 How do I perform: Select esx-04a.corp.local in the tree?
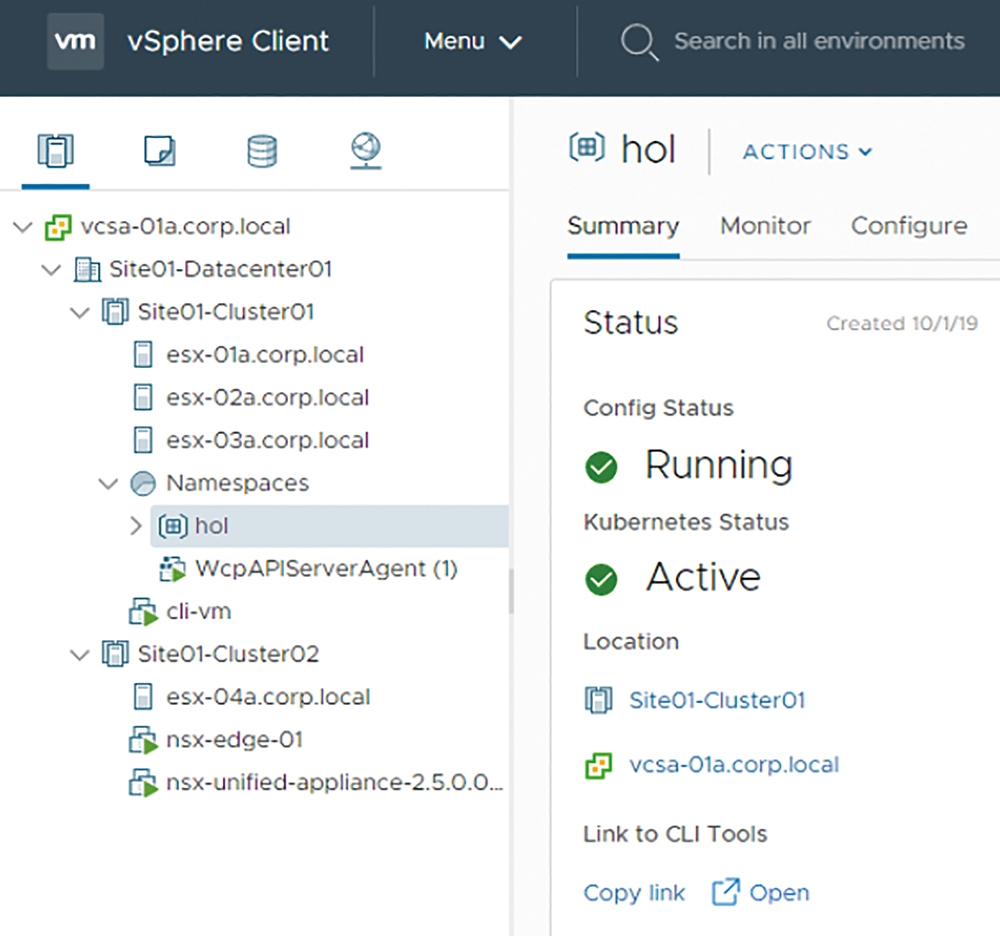[268, 697]
